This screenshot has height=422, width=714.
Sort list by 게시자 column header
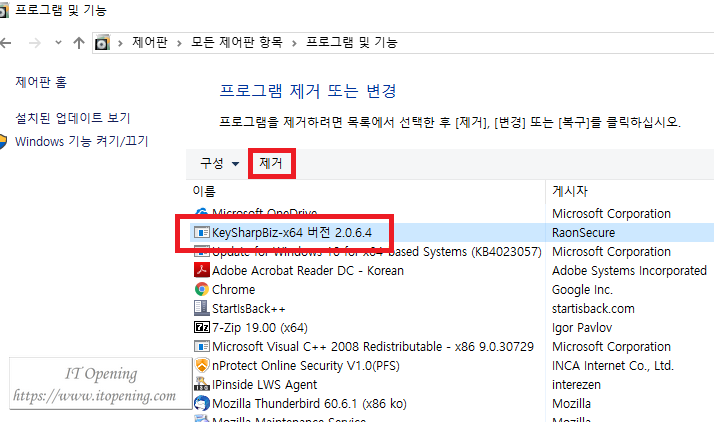(570, 190)
